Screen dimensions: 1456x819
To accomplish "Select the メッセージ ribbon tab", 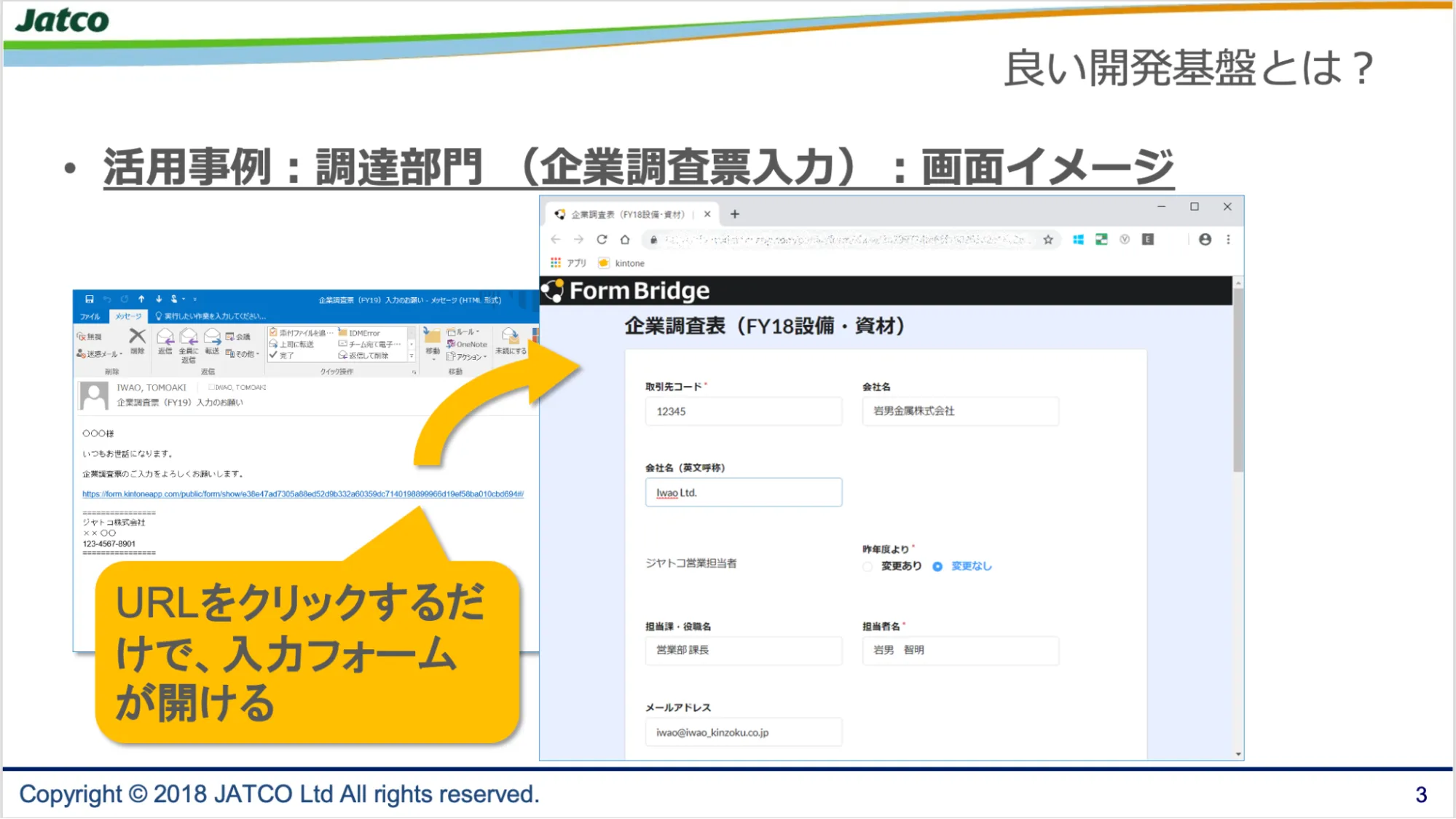I will tap(128, 316).
